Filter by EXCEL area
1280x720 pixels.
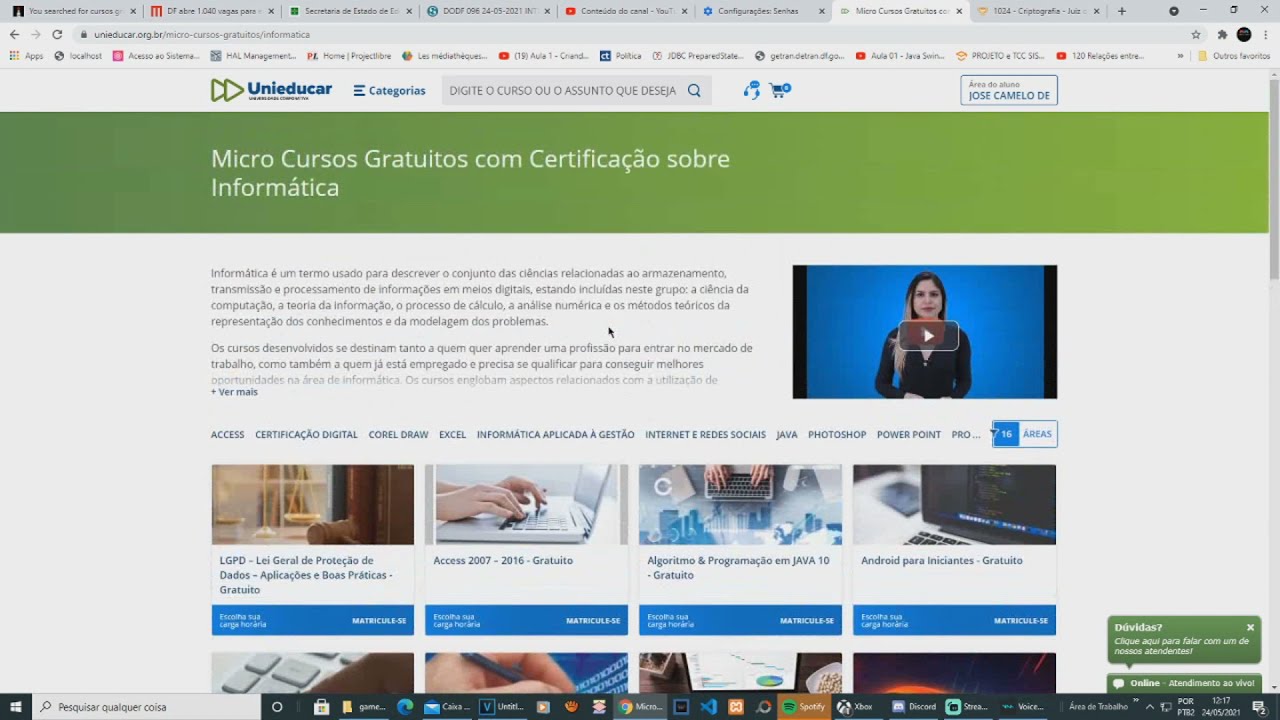click(452, 434)
